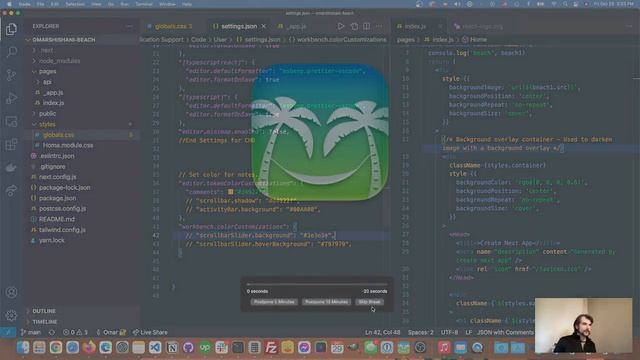This screenshot has width=640, height=360.
Task: Expand the api folder
Action: pyautogui.click(x=47, y=82)
